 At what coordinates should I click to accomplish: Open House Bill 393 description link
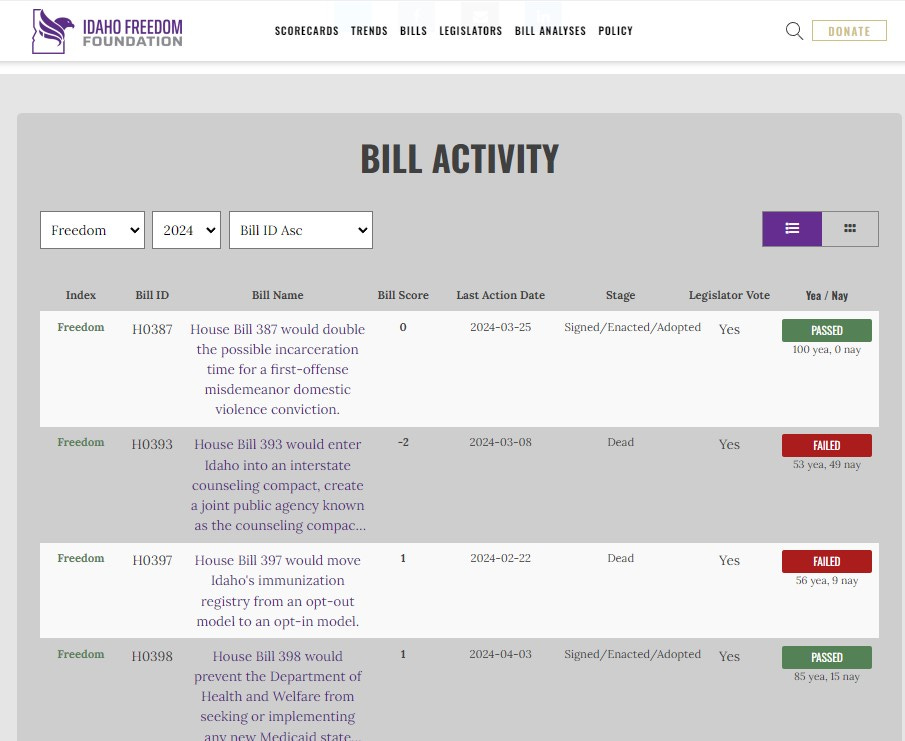278,485
